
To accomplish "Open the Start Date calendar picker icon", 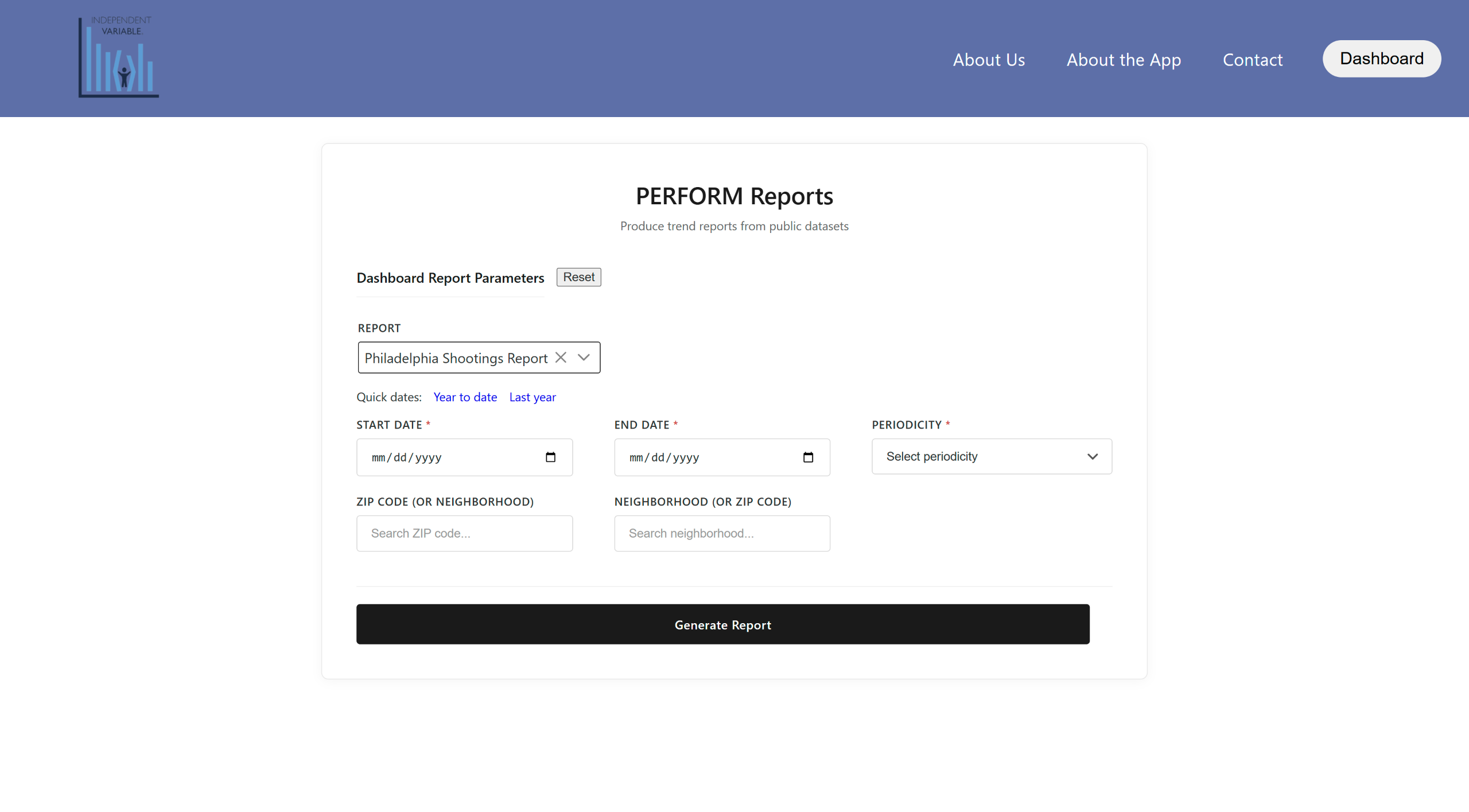I will 550,457.
